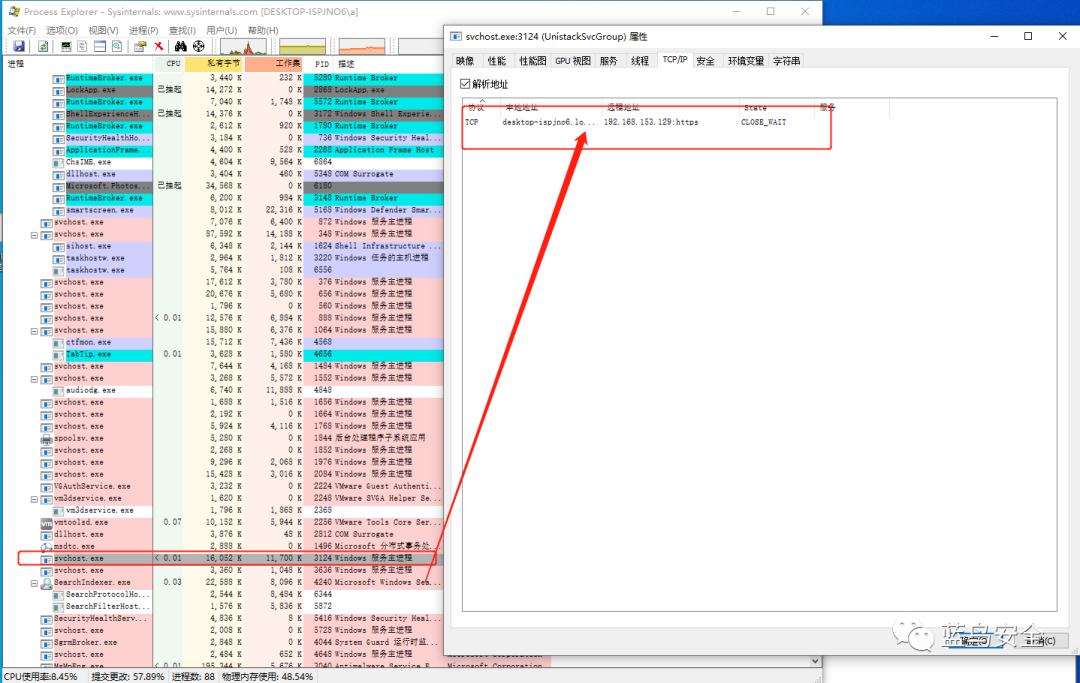Open the 视图(V) menu

click(103, 30)
